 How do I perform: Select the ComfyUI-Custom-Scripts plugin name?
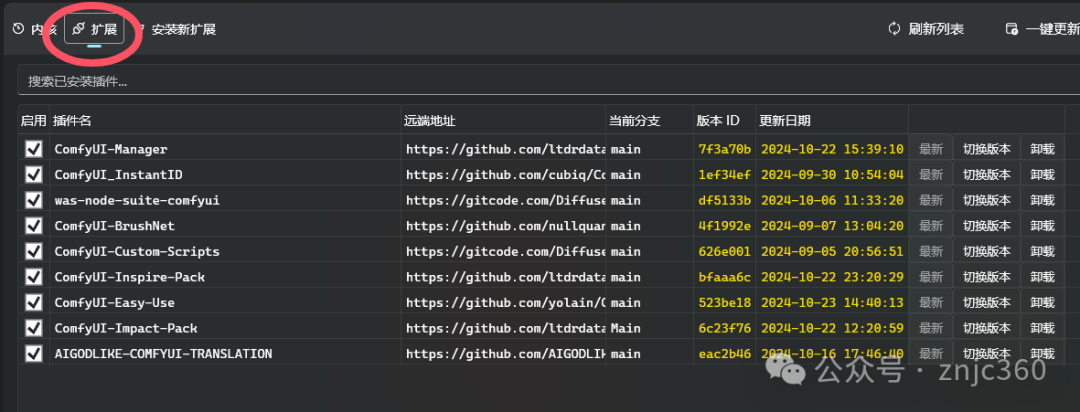[137, 251]
